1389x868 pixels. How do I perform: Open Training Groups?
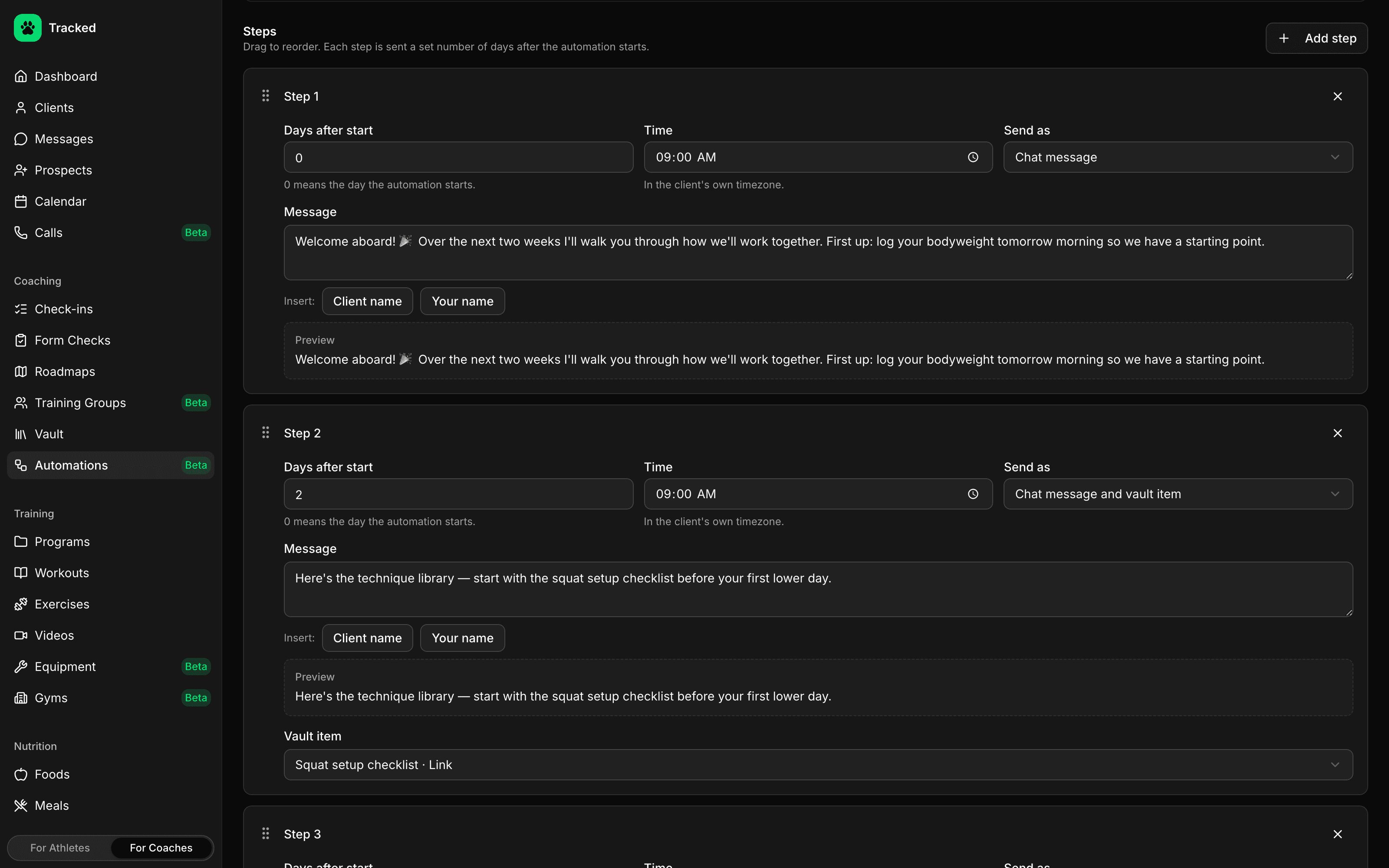[110, 402]
